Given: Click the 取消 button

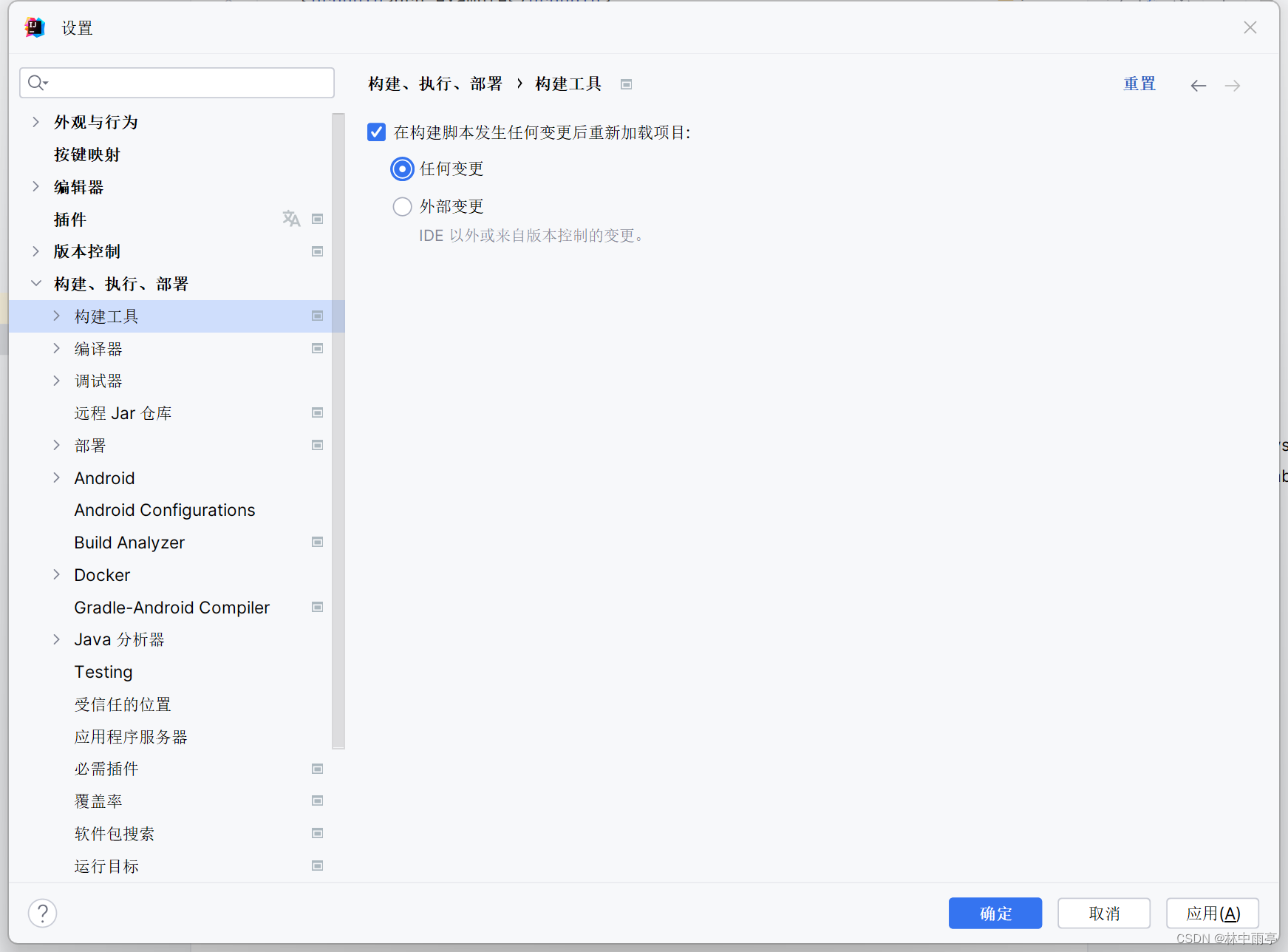Looking at the screenshot, I should pos(1104,914).
